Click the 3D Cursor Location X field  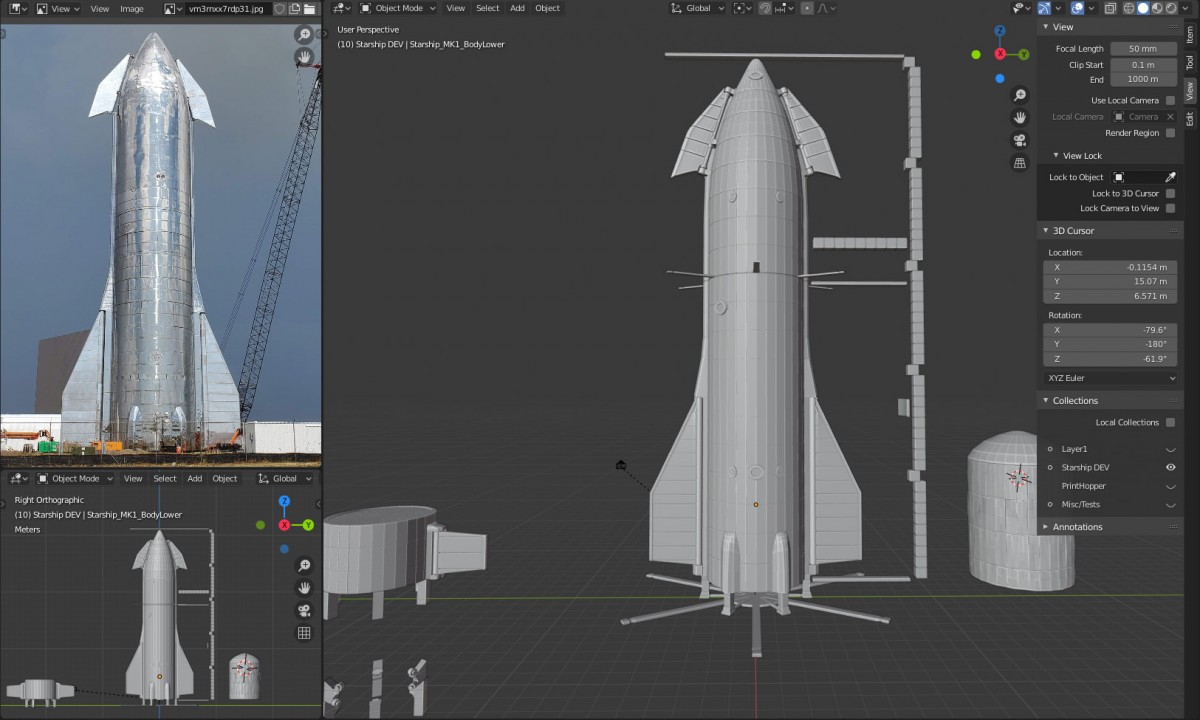click(1111, 268)
